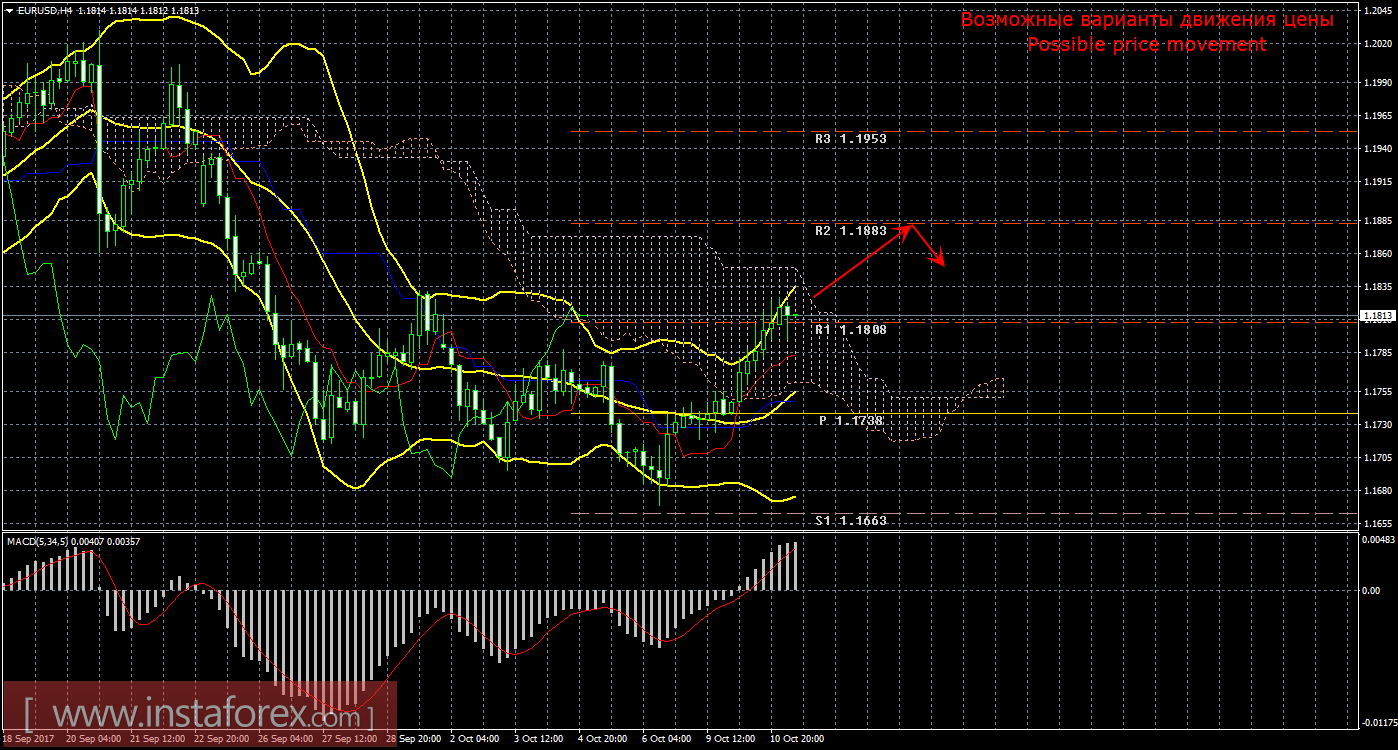Click the current price tag 1.1813
This screenshot has width=1398, height=750.
(x=1378, y=316)
